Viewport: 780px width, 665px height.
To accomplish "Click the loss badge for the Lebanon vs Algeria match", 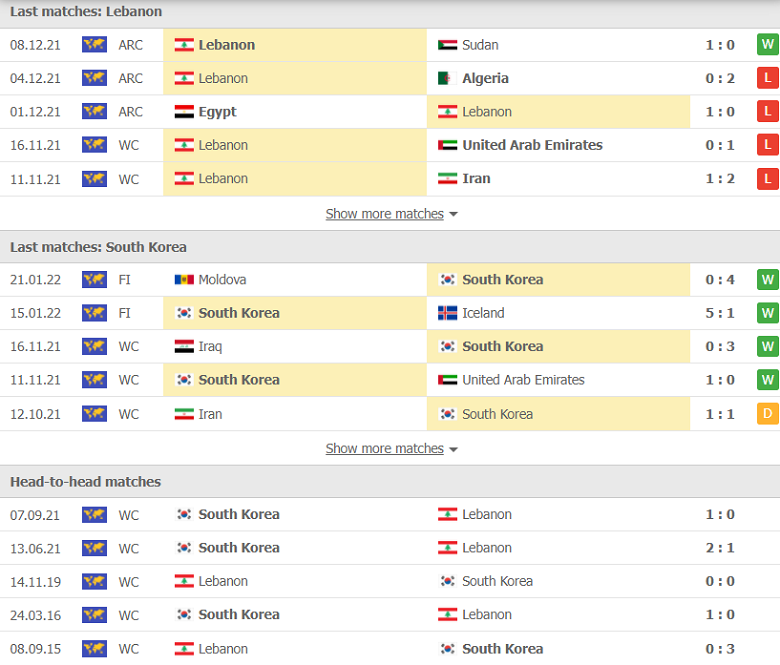I will click(767, 78).
